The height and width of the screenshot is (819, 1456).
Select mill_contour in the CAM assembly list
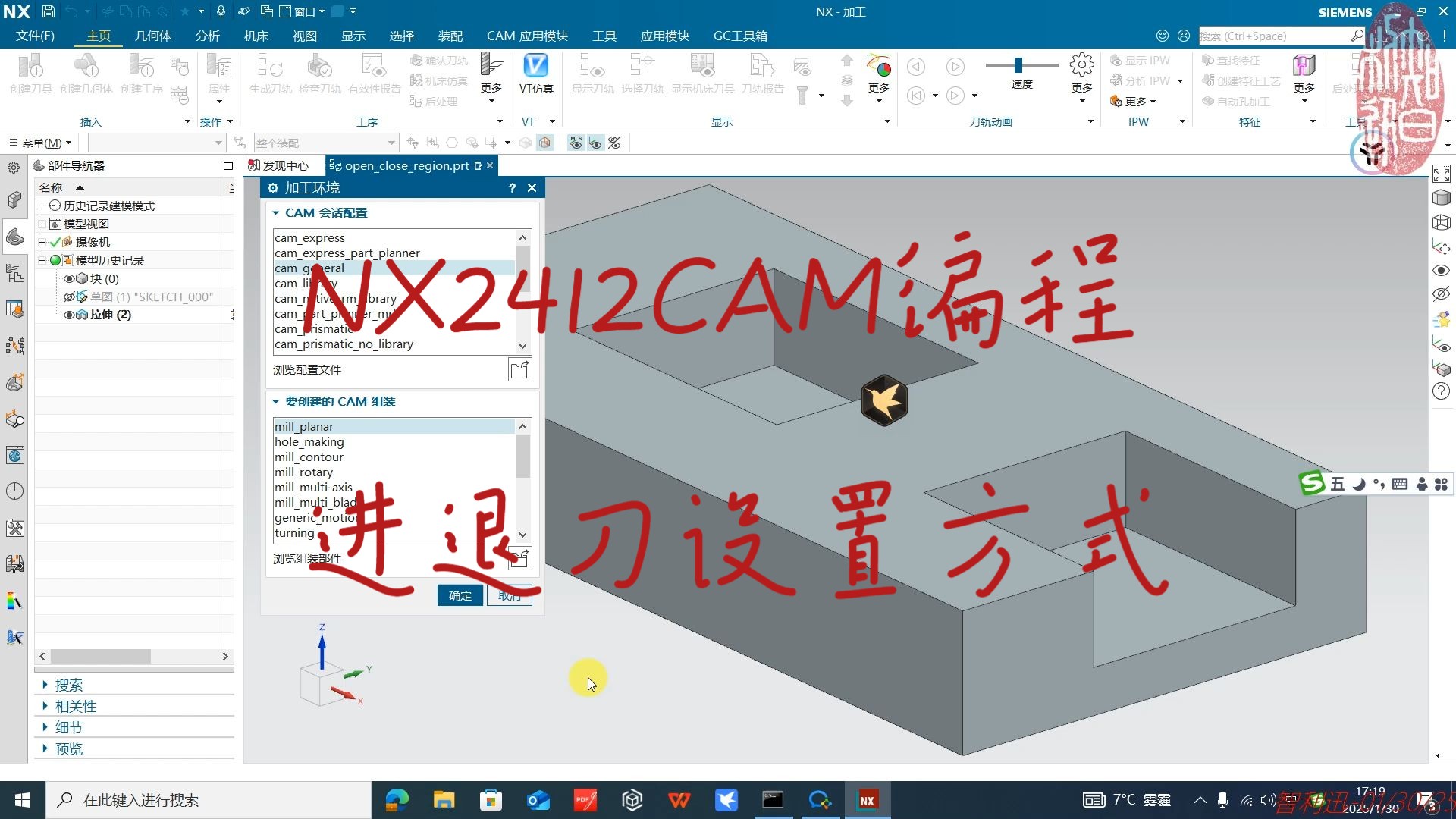pos(309,457)
